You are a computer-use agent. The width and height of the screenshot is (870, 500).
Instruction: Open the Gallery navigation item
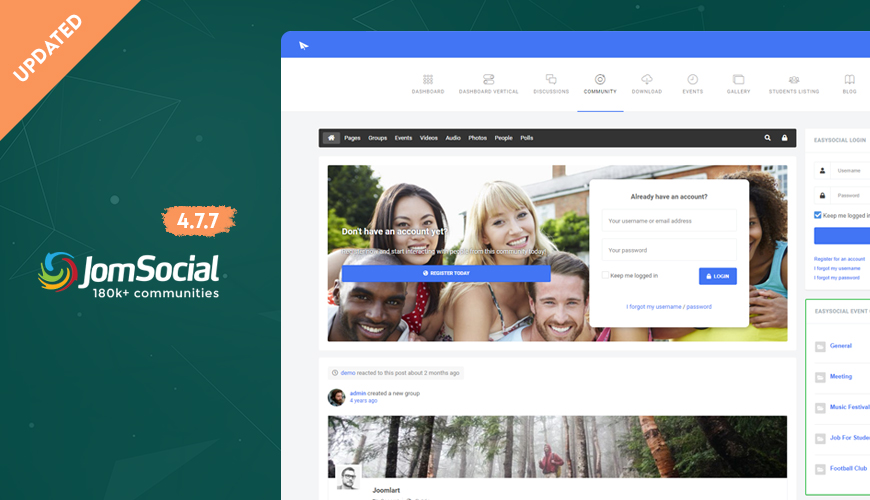[x=738, y=84]
